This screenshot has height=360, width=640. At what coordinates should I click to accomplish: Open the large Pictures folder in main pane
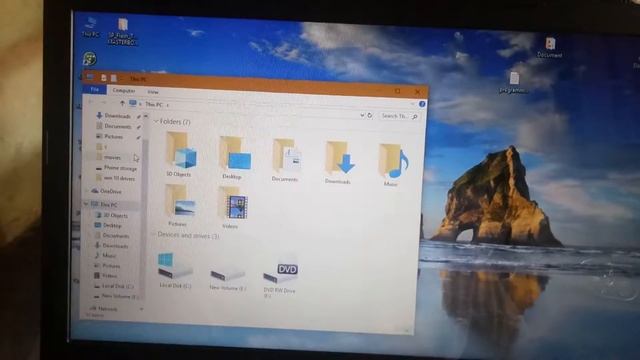[179, 205]
